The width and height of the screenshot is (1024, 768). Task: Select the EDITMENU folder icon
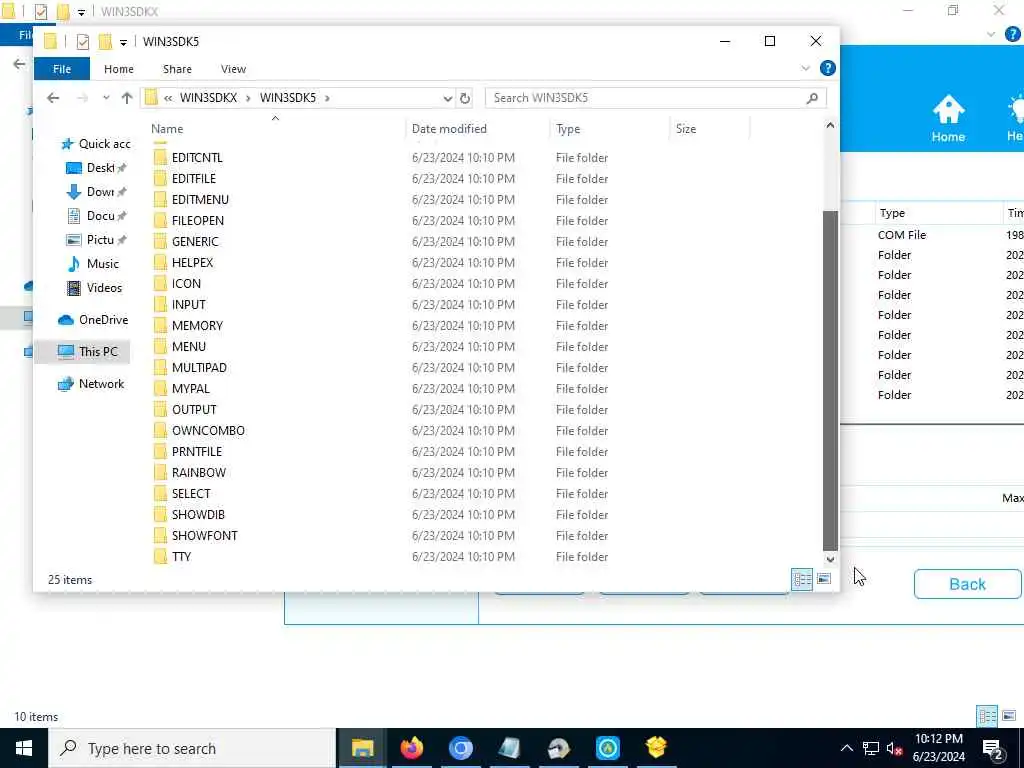coord(160,200)
